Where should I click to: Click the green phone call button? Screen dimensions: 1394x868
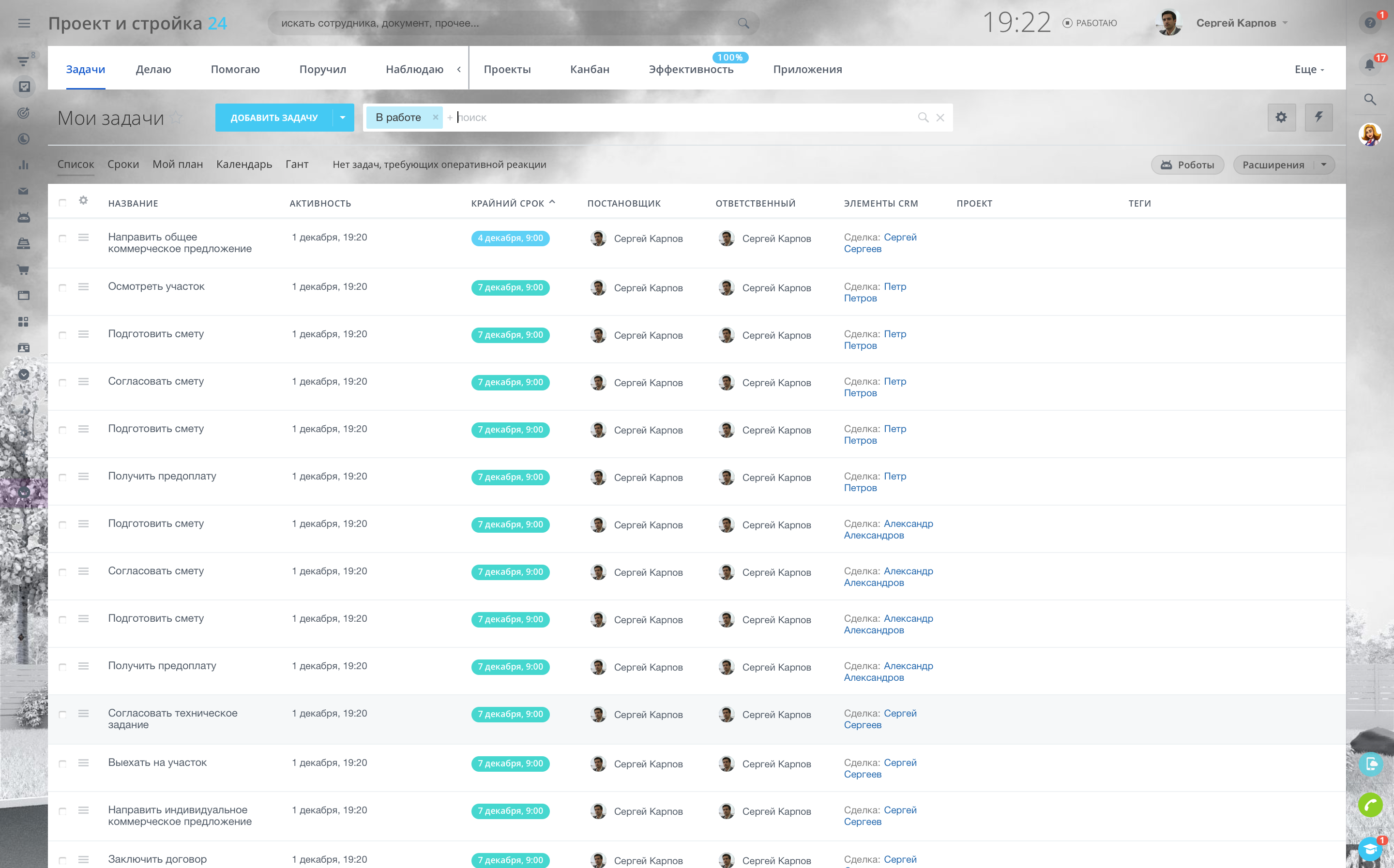coord(1370,805)
